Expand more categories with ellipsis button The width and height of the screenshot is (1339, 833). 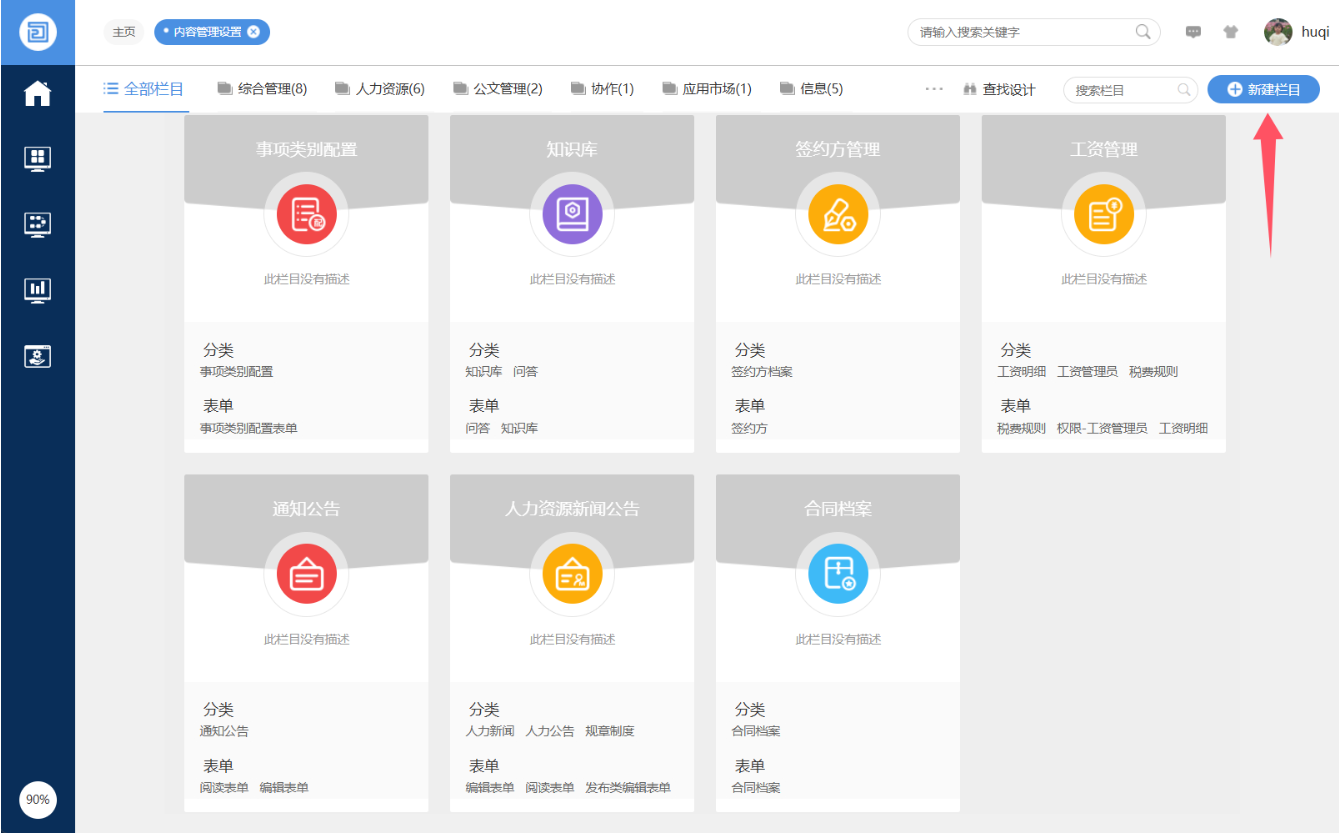tap(934, 89)
